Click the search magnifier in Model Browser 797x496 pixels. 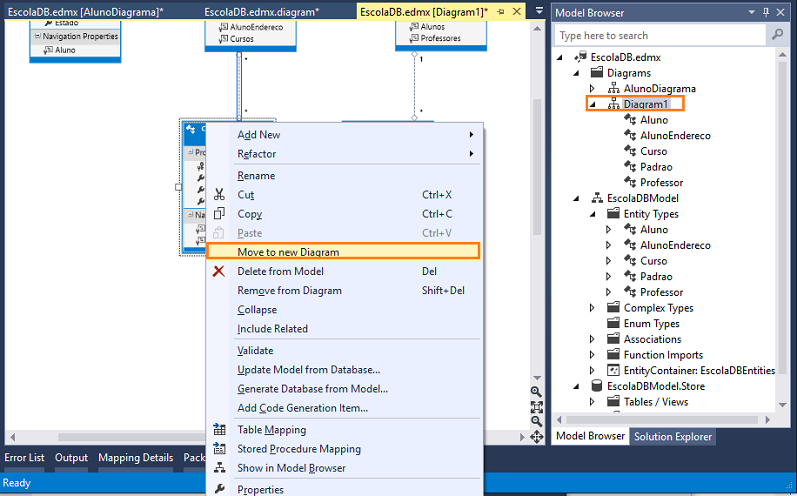[x=777, y=35]
